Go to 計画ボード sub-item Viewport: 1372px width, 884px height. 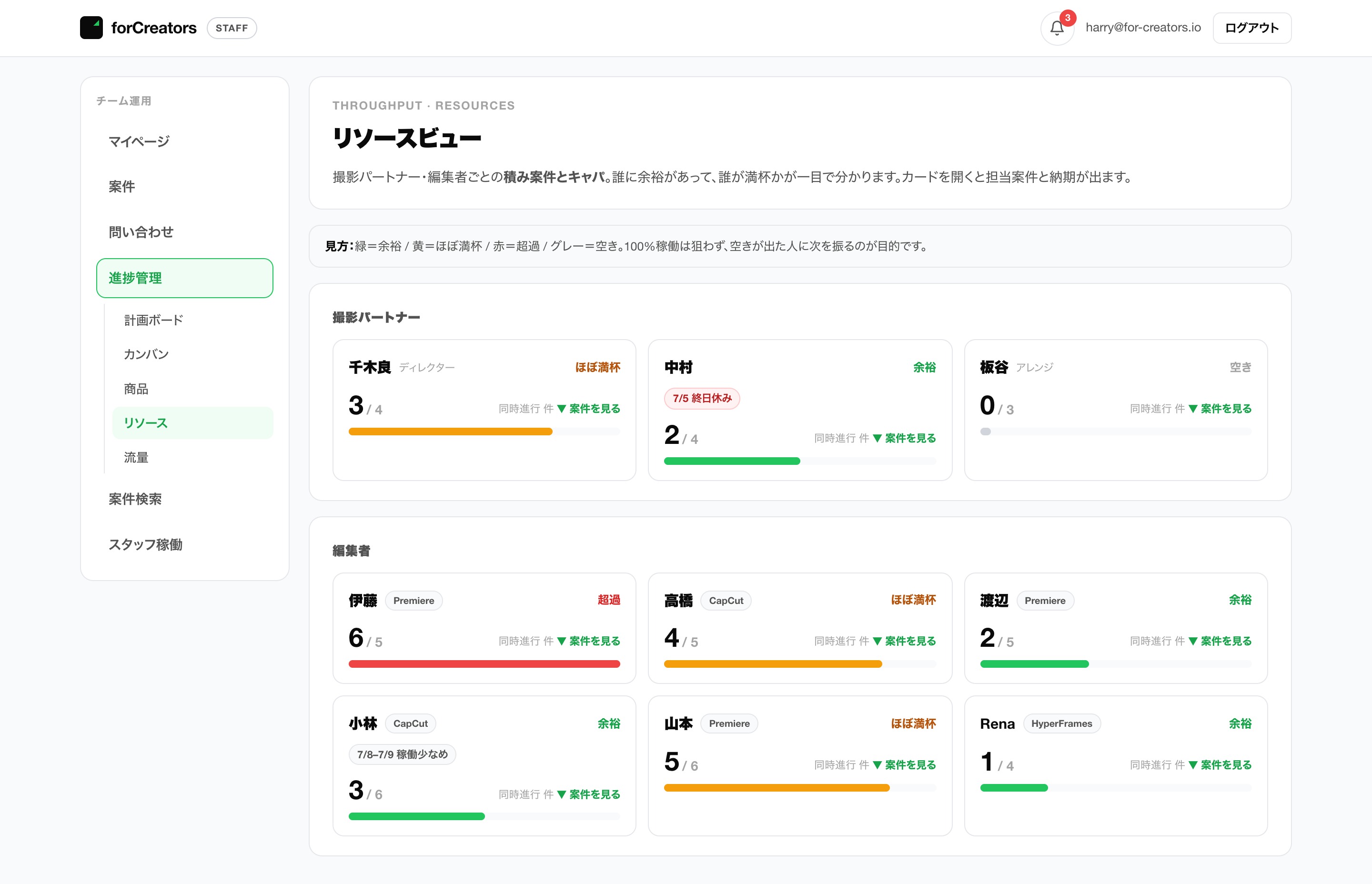click(192, 320)
